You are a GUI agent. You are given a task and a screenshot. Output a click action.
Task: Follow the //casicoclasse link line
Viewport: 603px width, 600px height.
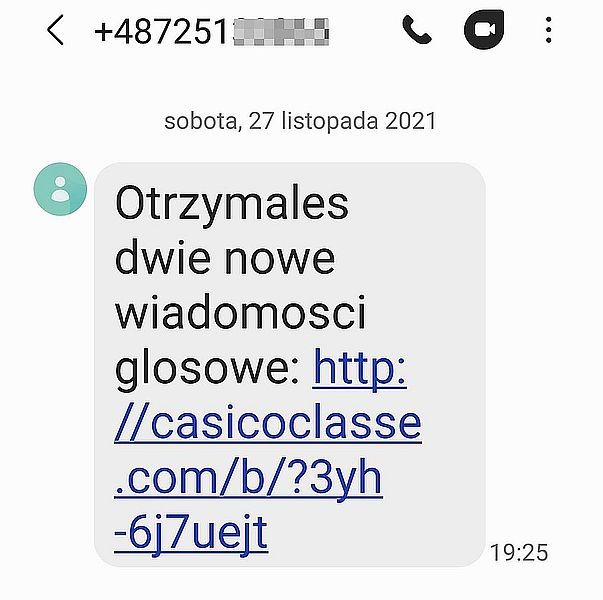268,423
